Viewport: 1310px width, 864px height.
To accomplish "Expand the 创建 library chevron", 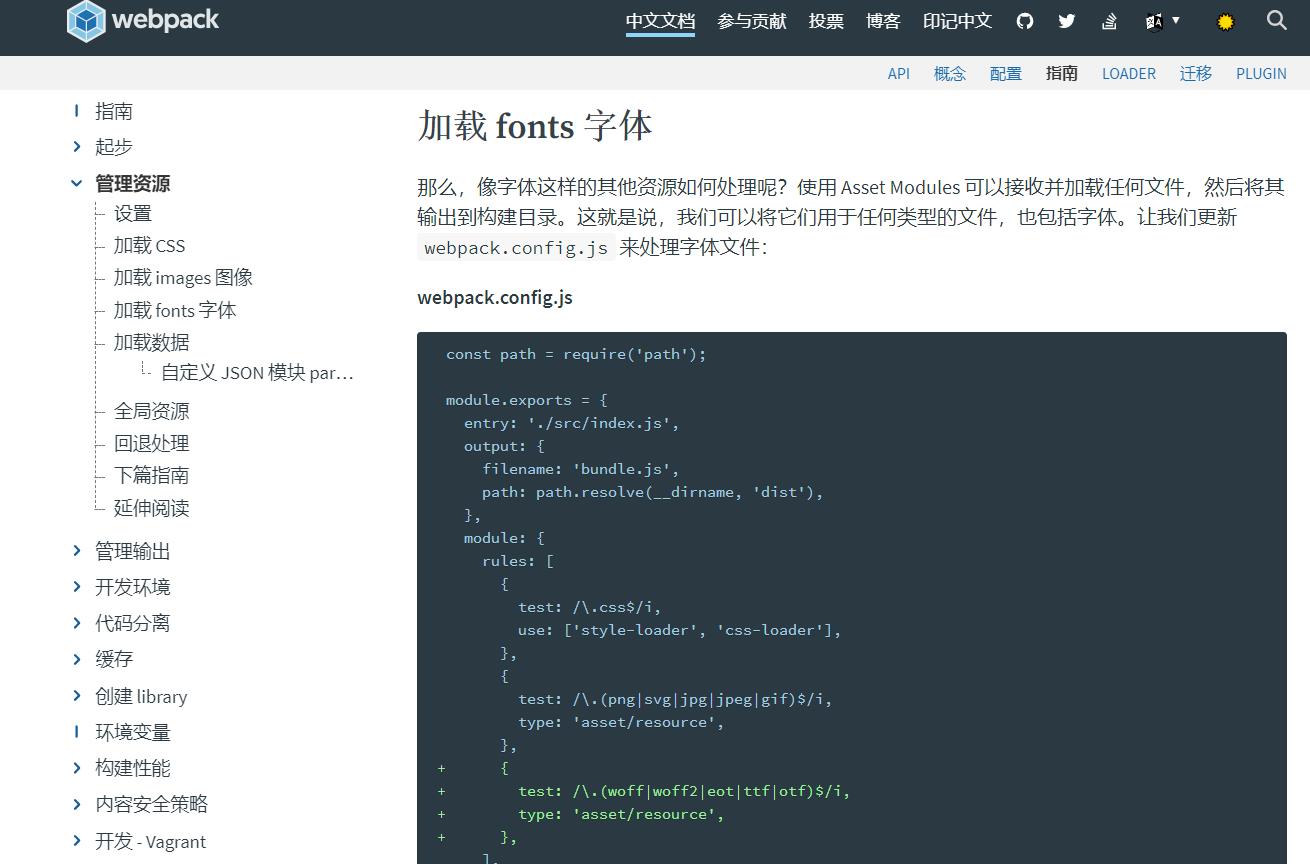I will click(77, 695).
